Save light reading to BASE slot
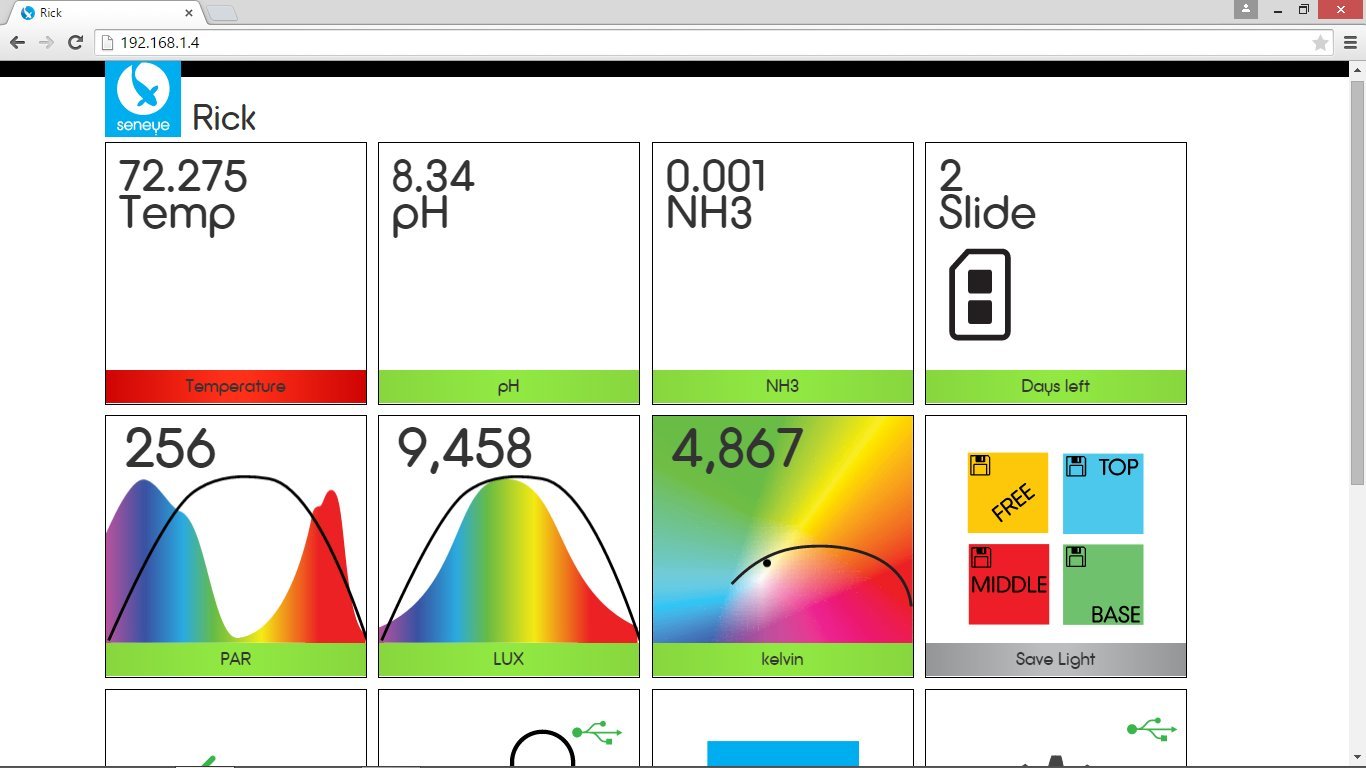Image resolution: width=1366 pixels, height=768 pixels. tap(1103, 584)
